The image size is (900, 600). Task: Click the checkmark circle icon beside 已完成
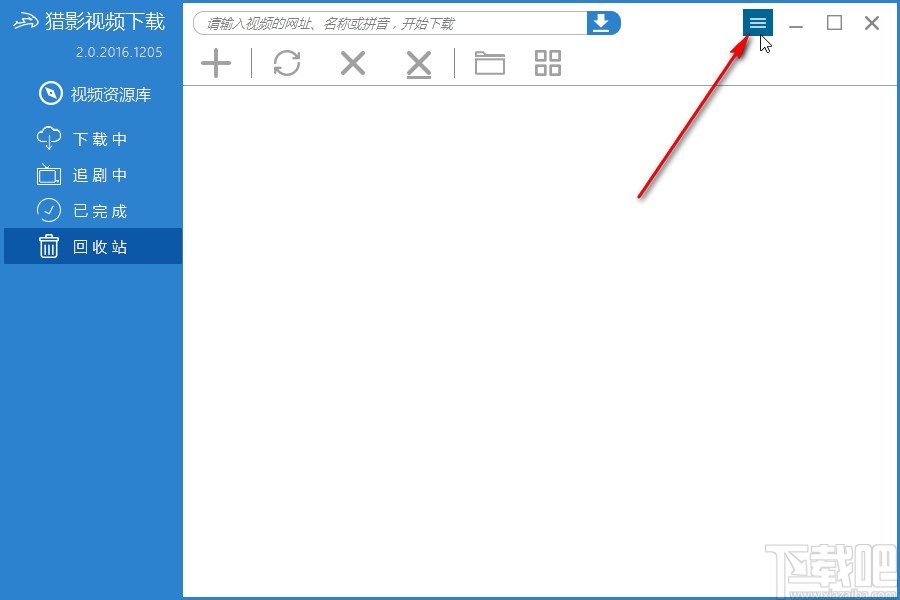49,211
